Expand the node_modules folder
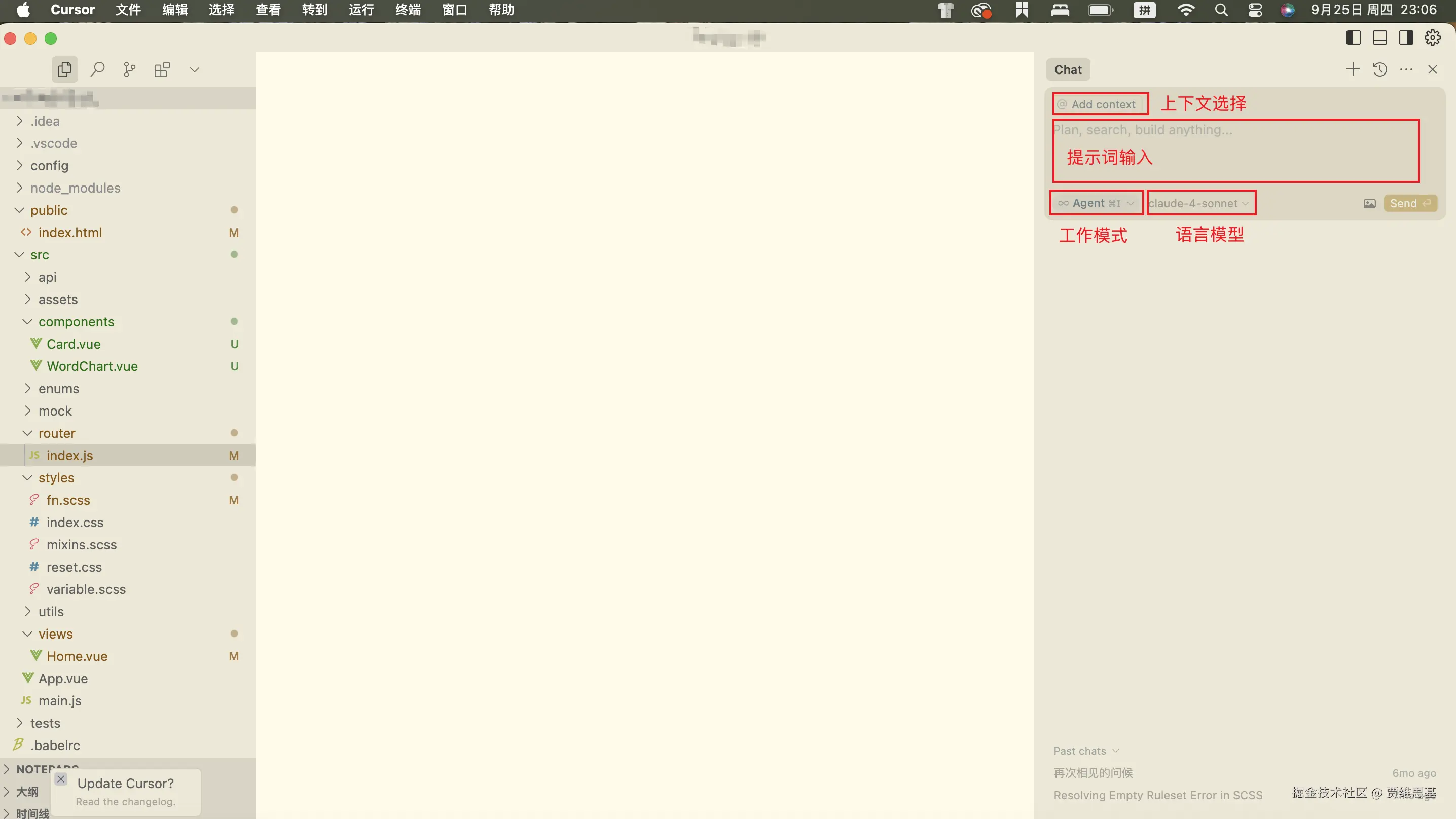 pyautogui.click(x=75, y=188)
